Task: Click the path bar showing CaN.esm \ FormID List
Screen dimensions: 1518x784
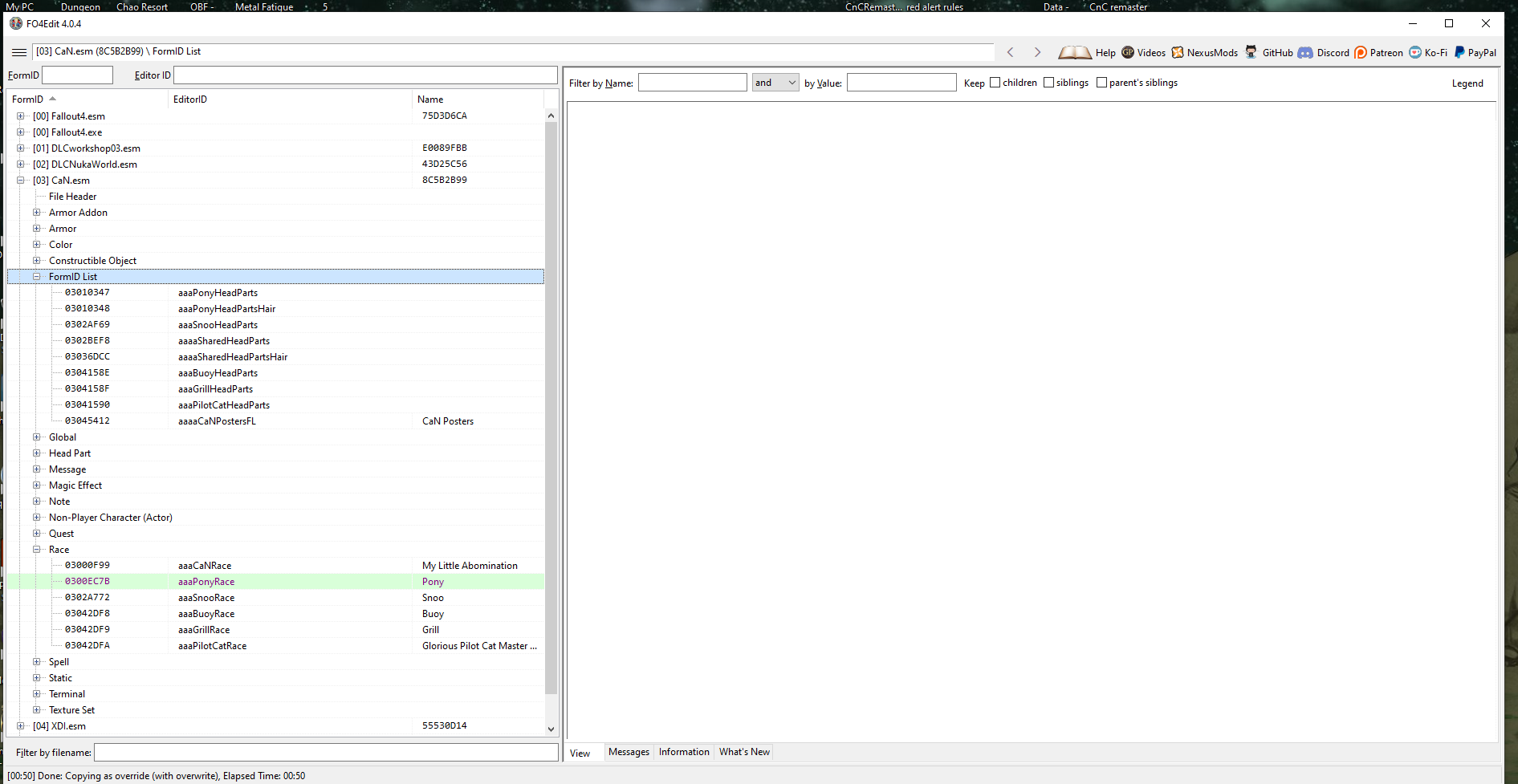Action: [x=512, y=52]
